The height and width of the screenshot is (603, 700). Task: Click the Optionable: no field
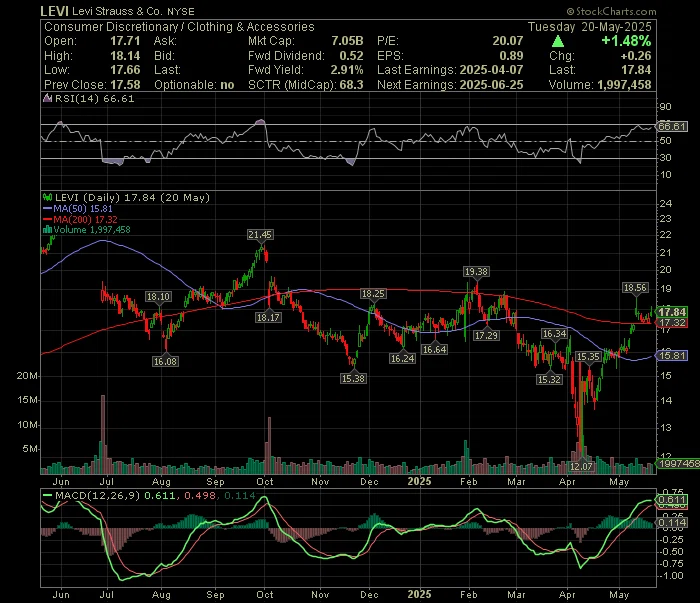pyautogui.click(x=194, y=85)
